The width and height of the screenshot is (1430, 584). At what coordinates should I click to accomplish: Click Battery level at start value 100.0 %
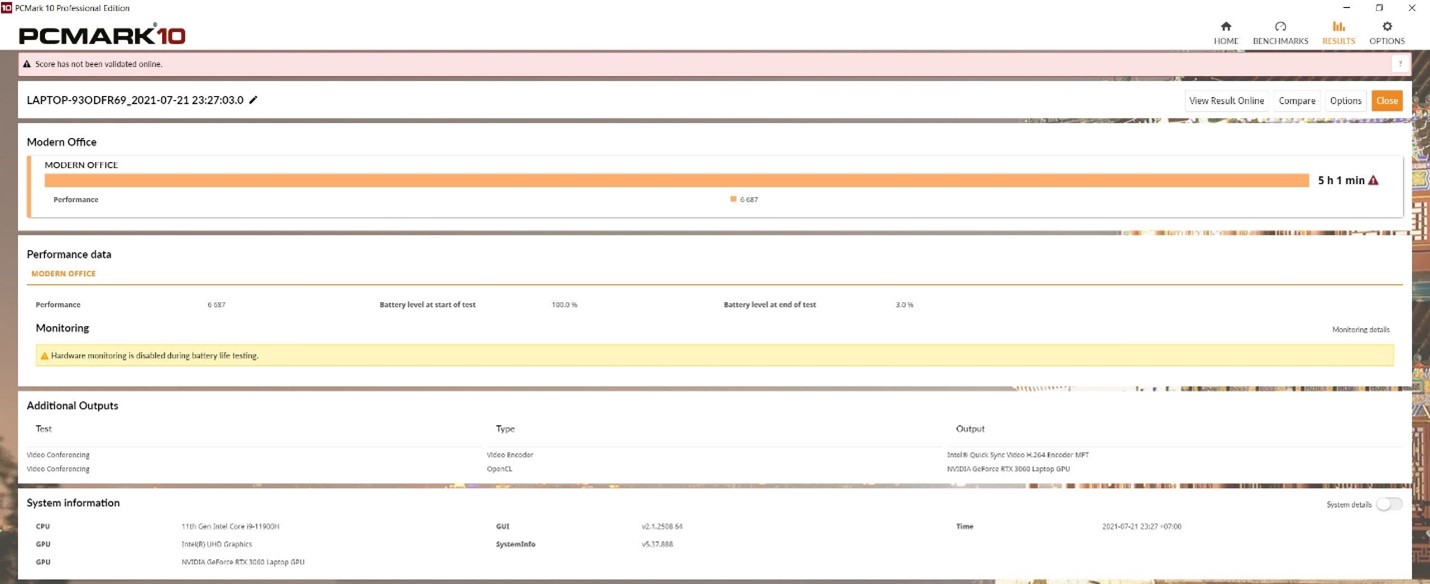tap(564, 305)
